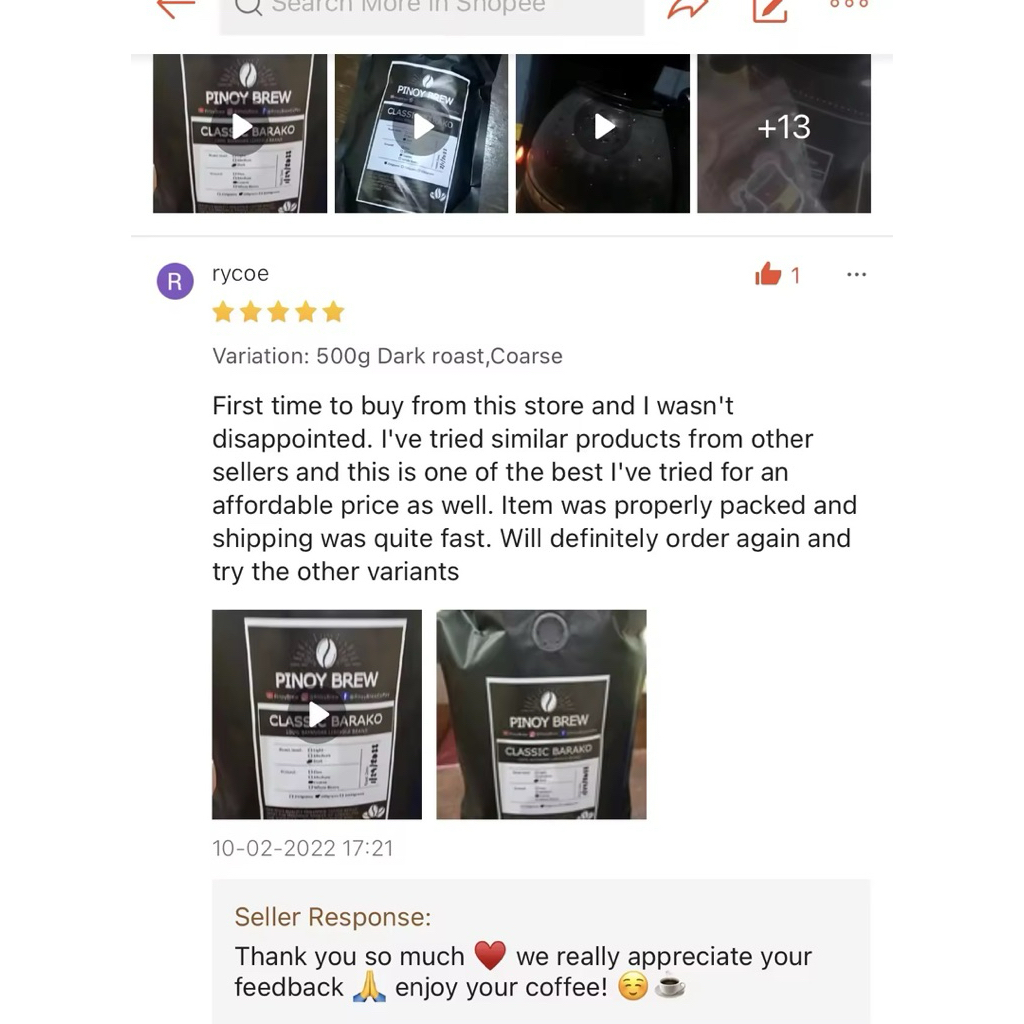Open rycoe's purple avatar
The height and width of the screenshot is (1024, 1024).
click(175, 281)
